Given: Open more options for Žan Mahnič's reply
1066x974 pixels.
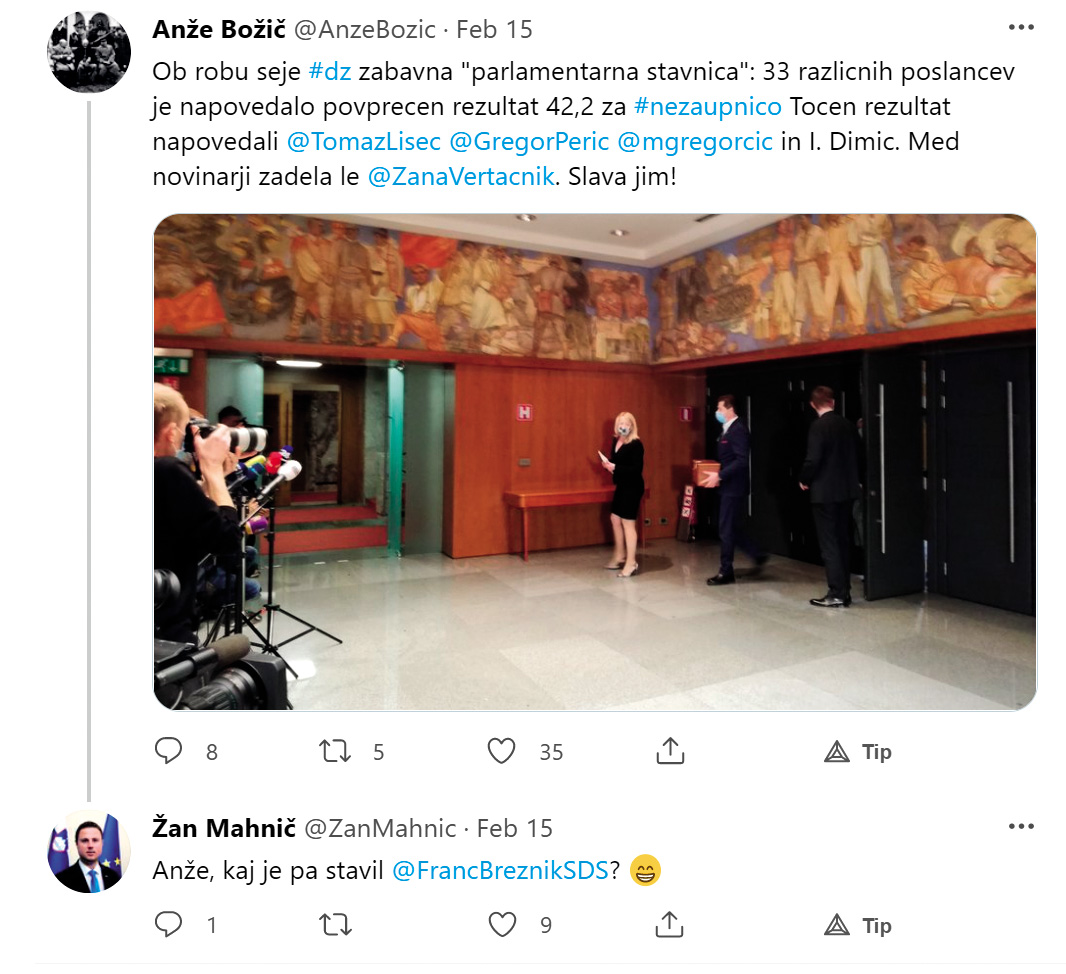Looking at the screenshot, I should click(x=1021, y=827).
